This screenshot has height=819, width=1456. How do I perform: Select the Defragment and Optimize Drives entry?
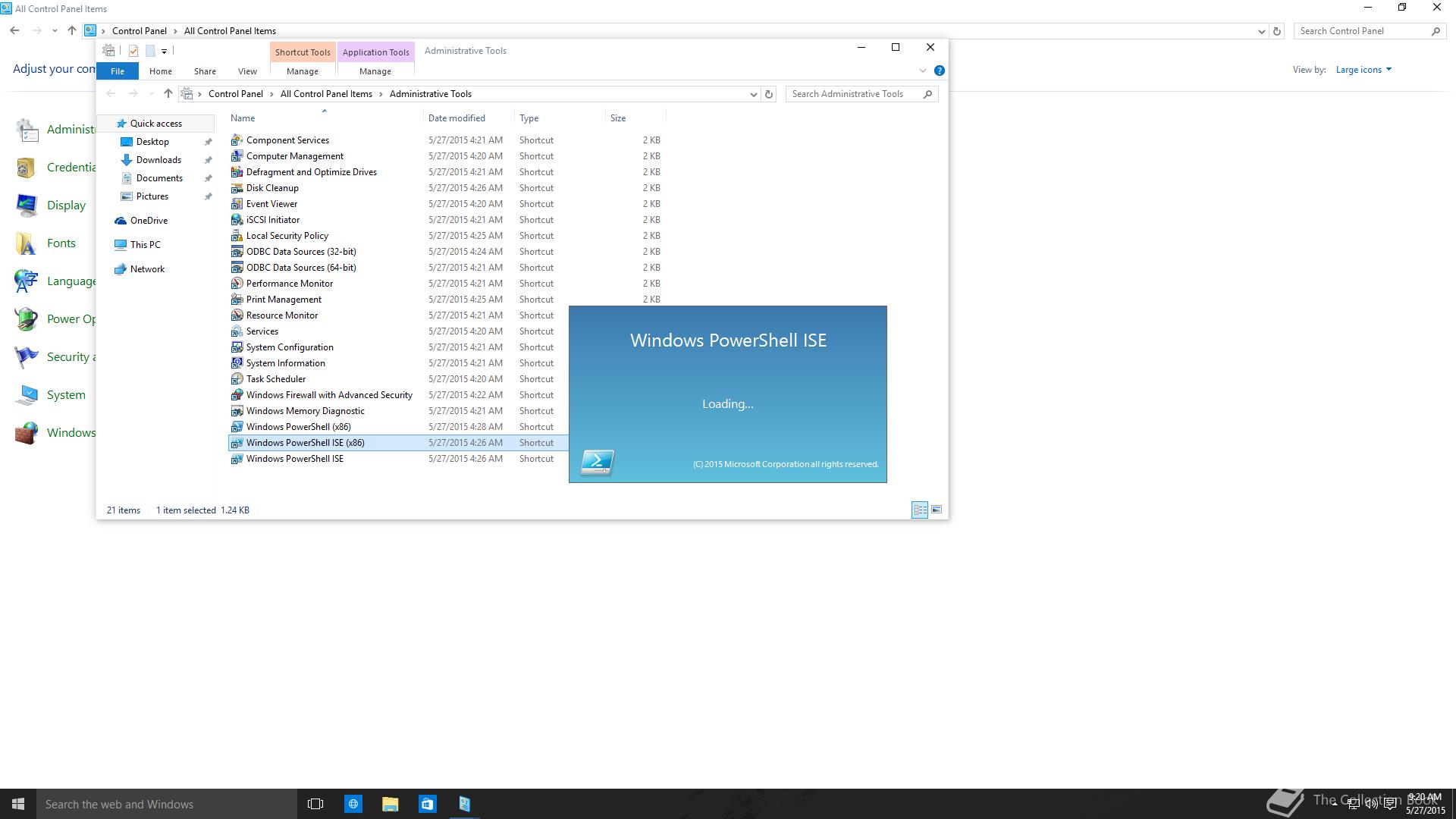[312, 172]
